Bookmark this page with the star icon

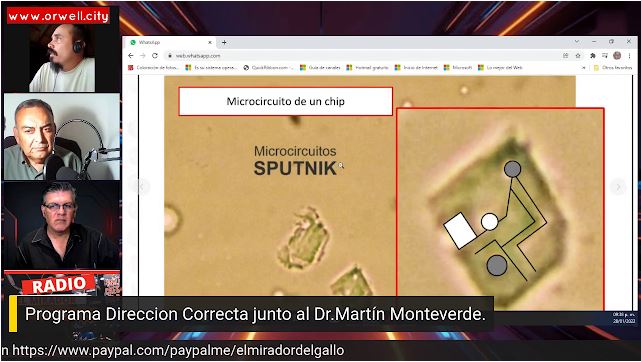point(578,56)
